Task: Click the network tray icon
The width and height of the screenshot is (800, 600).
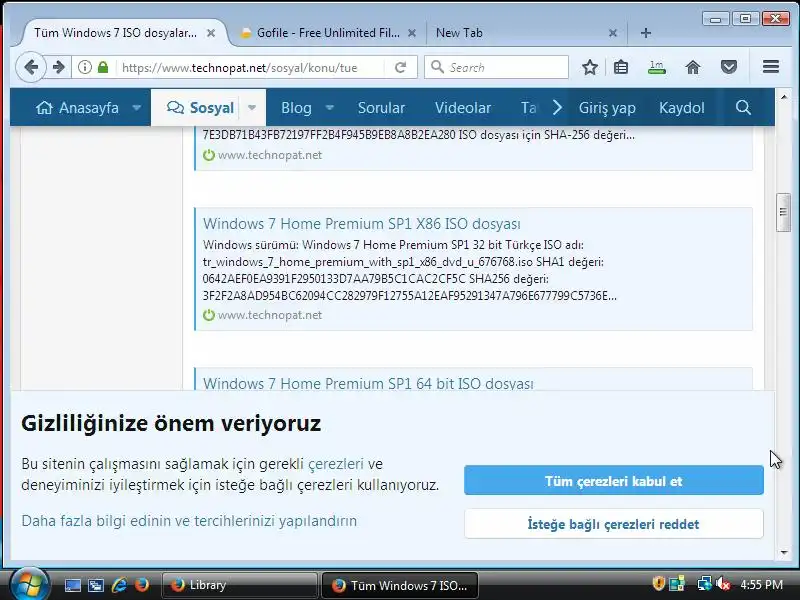Action: [x=705, y=583]
